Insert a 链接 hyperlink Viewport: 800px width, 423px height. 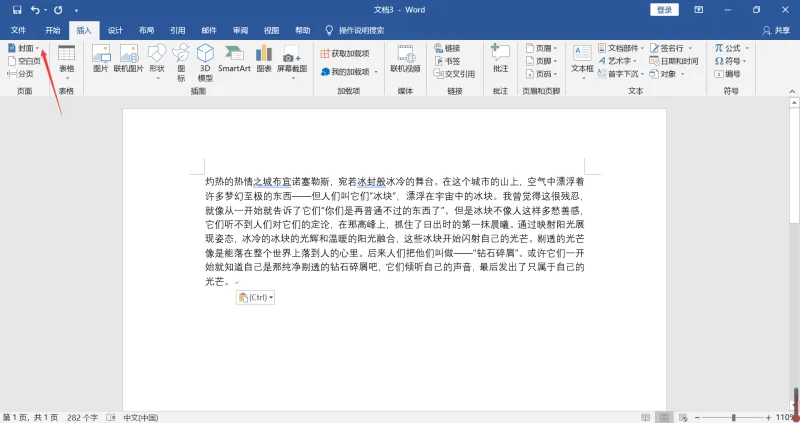(x=447, y=48)
